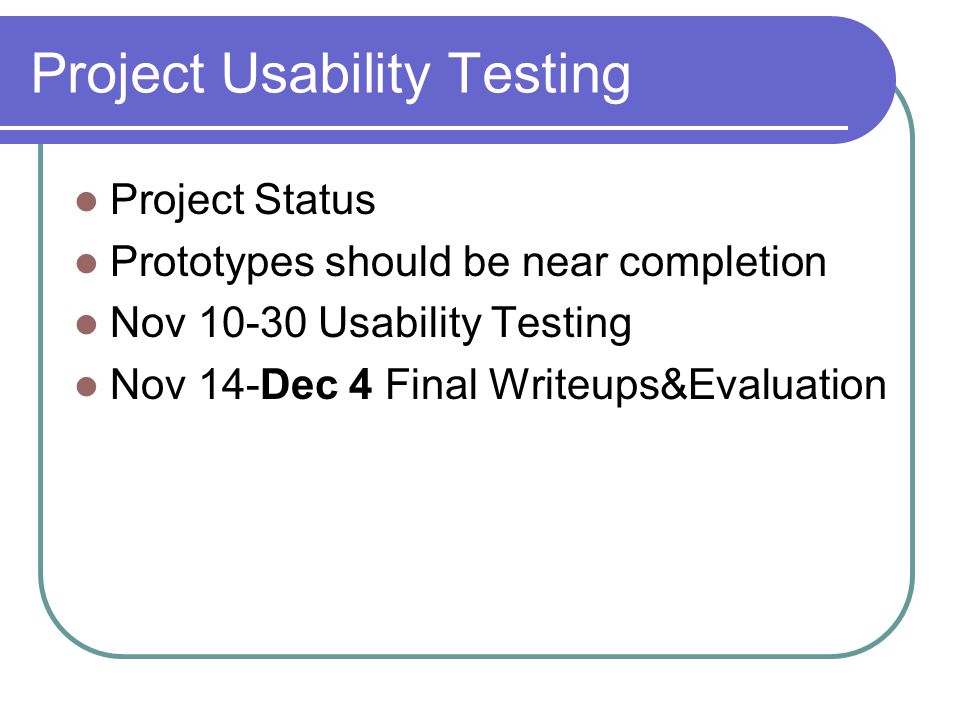
Task: Select the word 'Project' in the title
Action: click(x=118, y=75)
